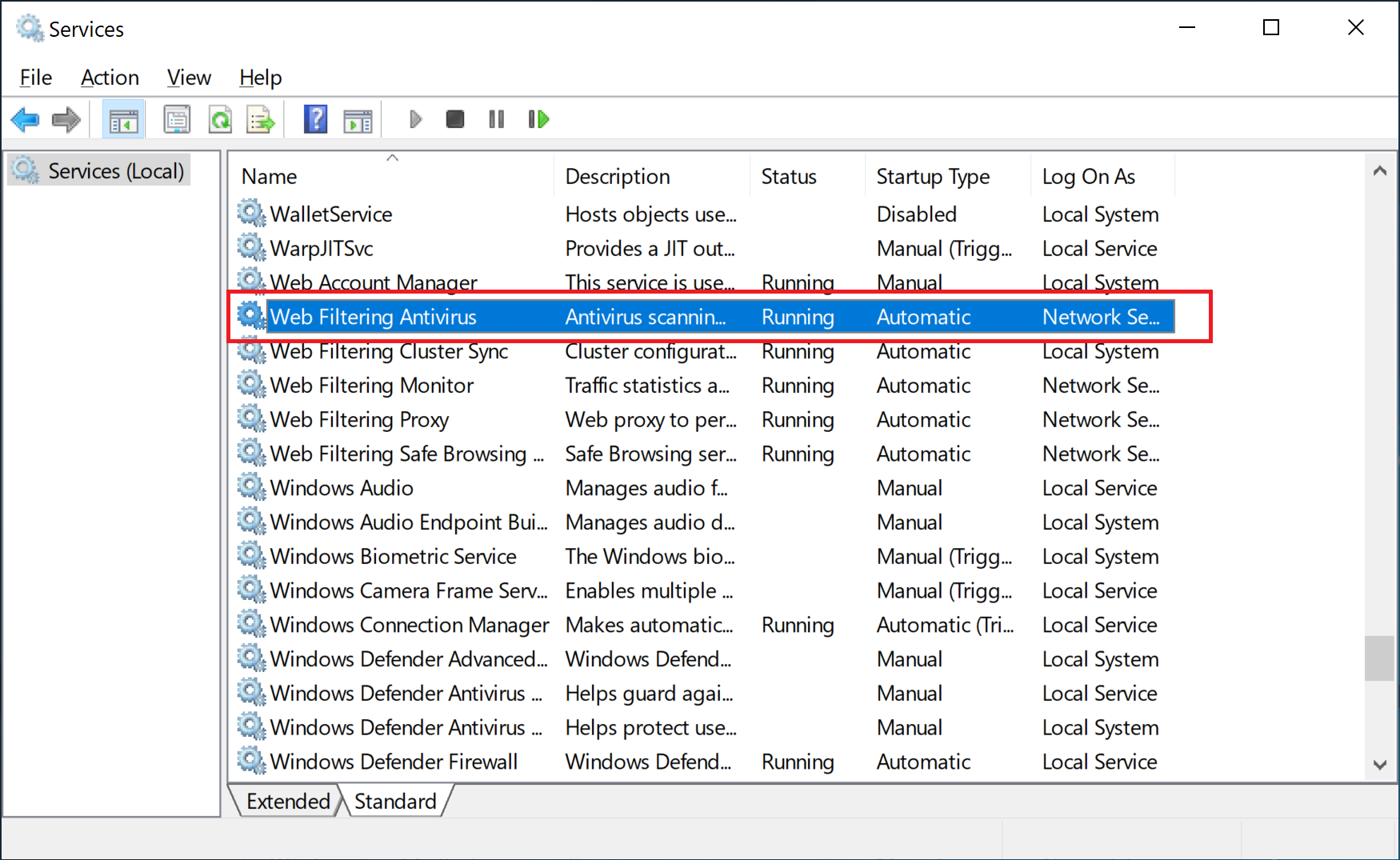
Task: Select Windows Defender Advanced service
Action: 409,659
